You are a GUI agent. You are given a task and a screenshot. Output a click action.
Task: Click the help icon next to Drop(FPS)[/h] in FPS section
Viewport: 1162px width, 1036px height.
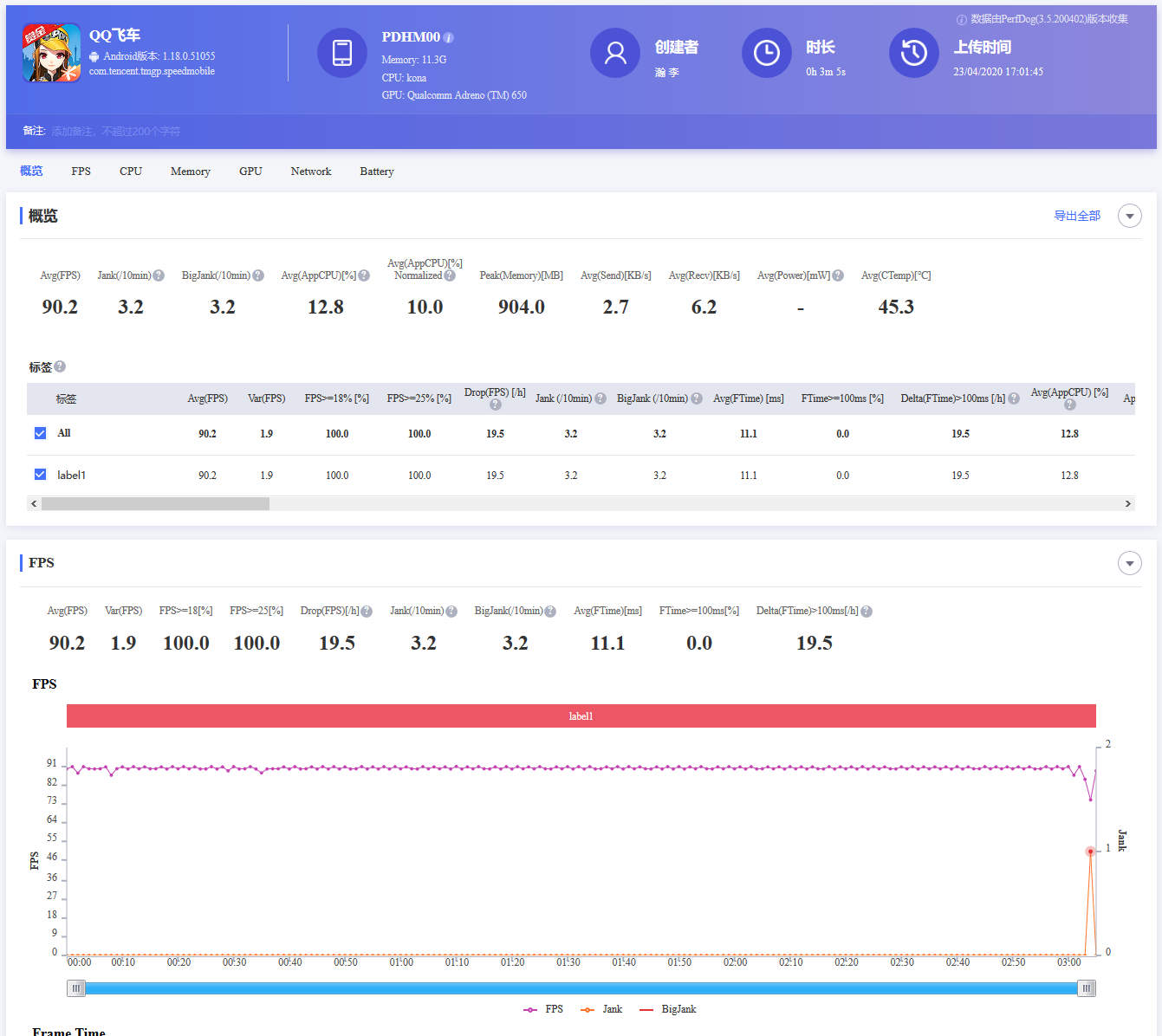click(367, 612)
